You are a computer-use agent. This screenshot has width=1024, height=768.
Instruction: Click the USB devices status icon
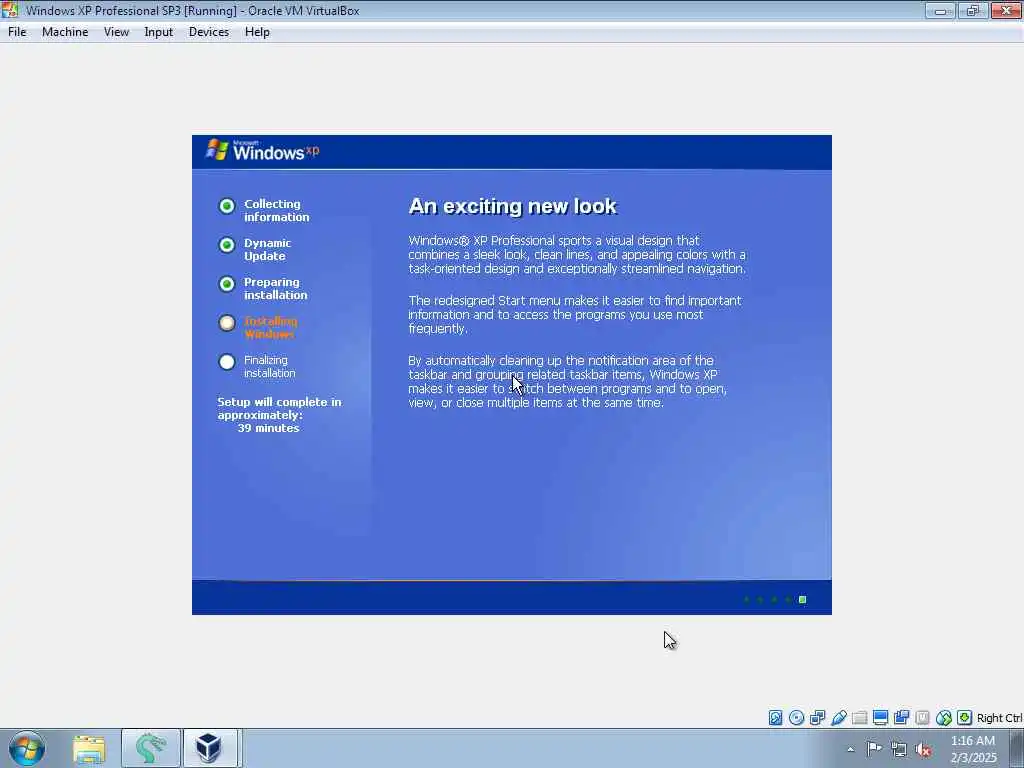(839, 718)
